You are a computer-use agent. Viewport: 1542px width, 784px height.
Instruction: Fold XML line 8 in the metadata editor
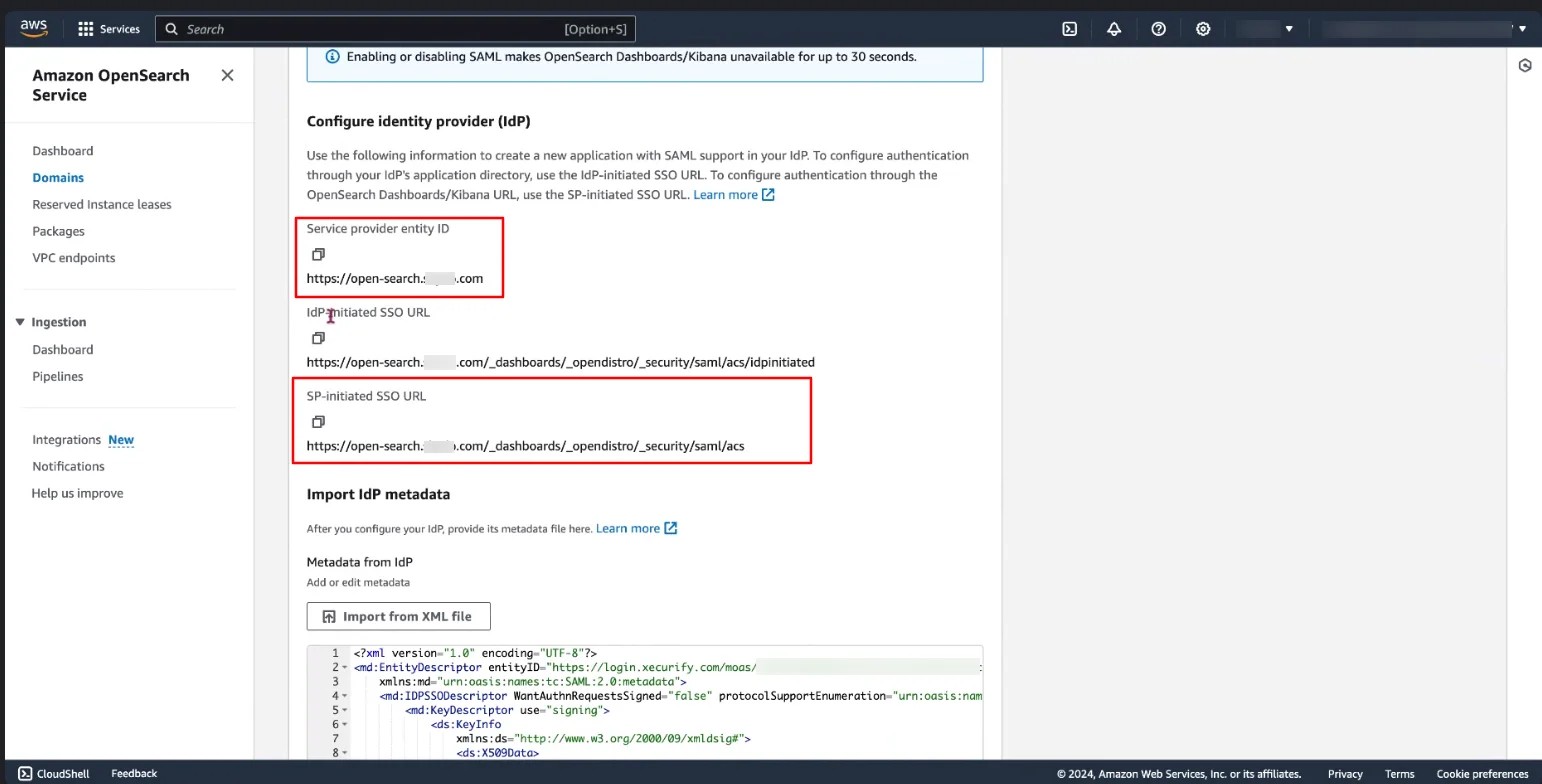point(345,753)
